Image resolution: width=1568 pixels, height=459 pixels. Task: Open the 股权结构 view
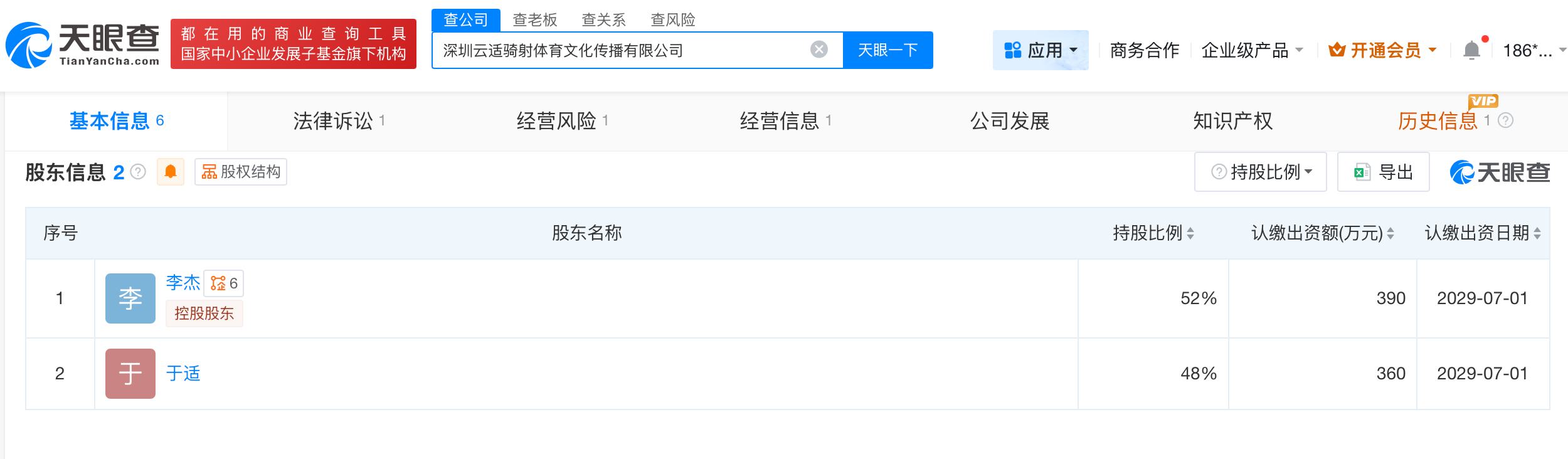(x=241, y=172)
